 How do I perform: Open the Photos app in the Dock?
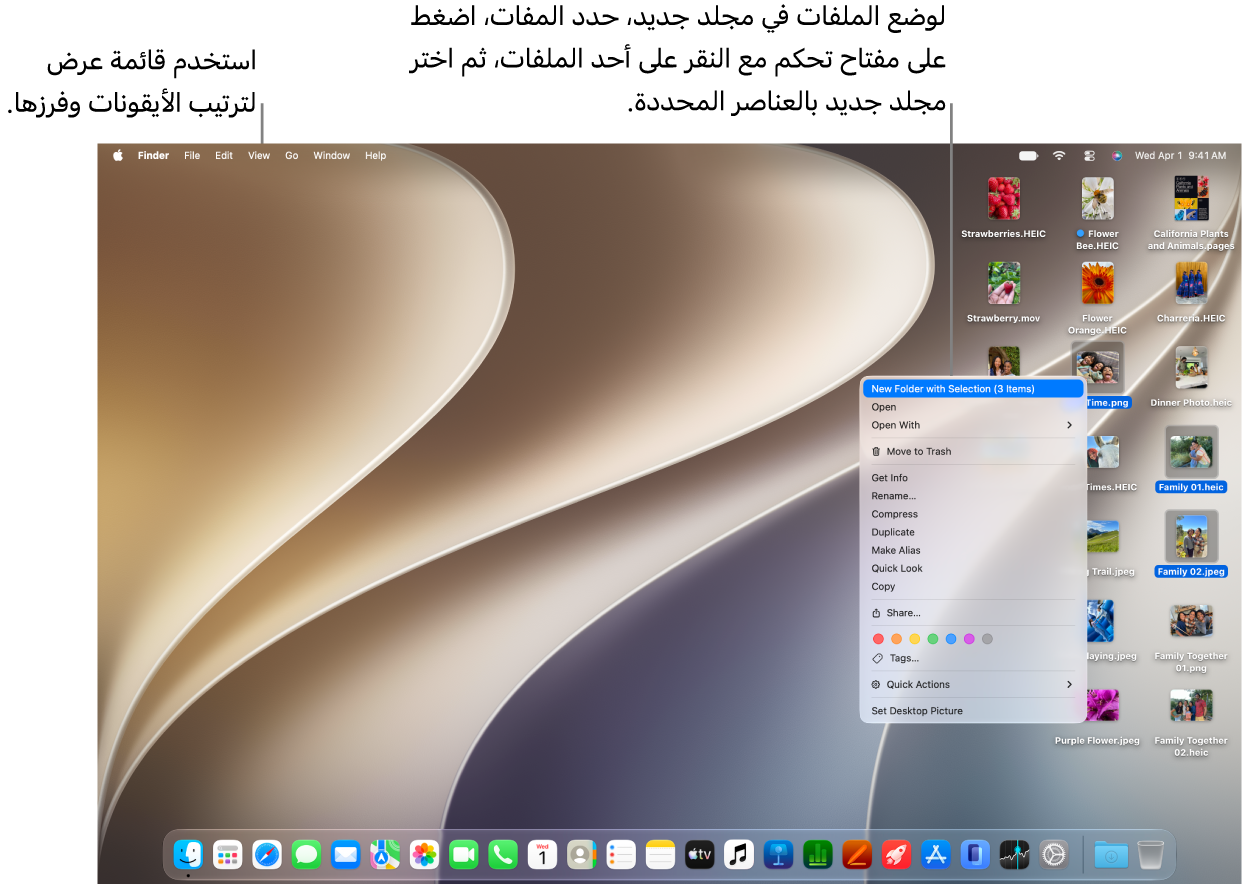pyautogui.click(x=424, y=854)
